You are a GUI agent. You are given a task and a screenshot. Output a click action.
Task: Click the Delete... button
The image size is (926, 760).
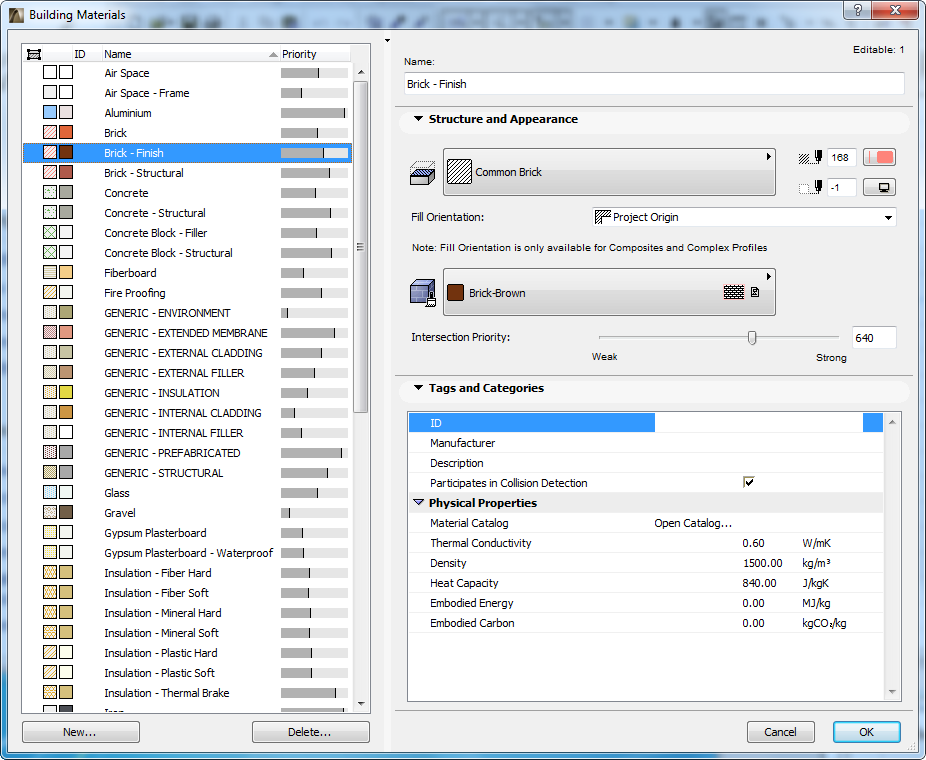tap(311, 732)
